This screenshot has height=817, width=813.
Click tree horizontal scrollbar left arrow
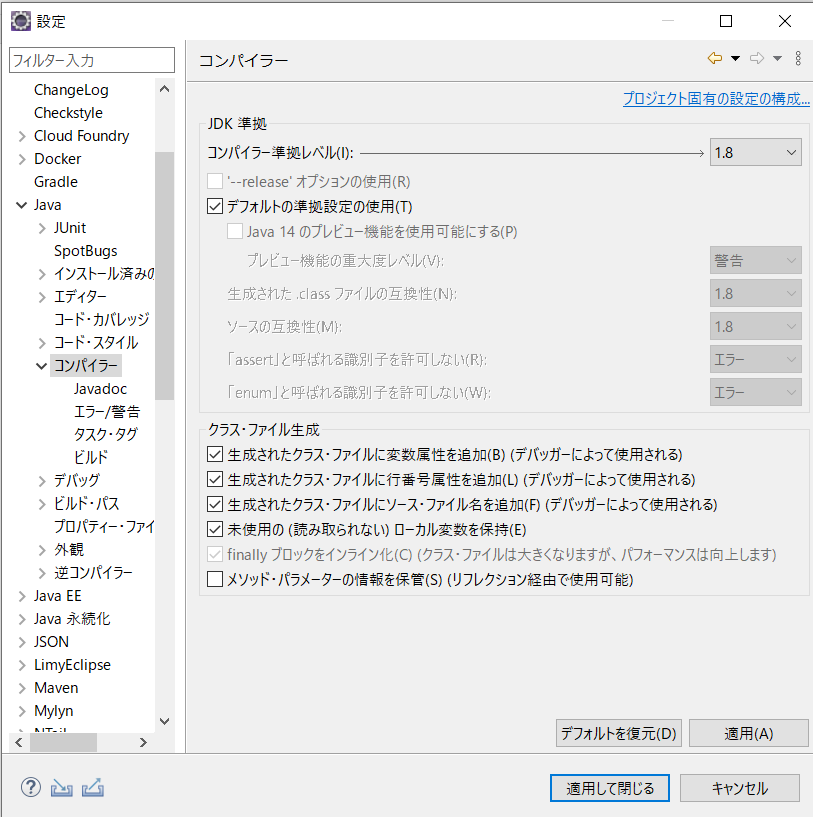19,742
